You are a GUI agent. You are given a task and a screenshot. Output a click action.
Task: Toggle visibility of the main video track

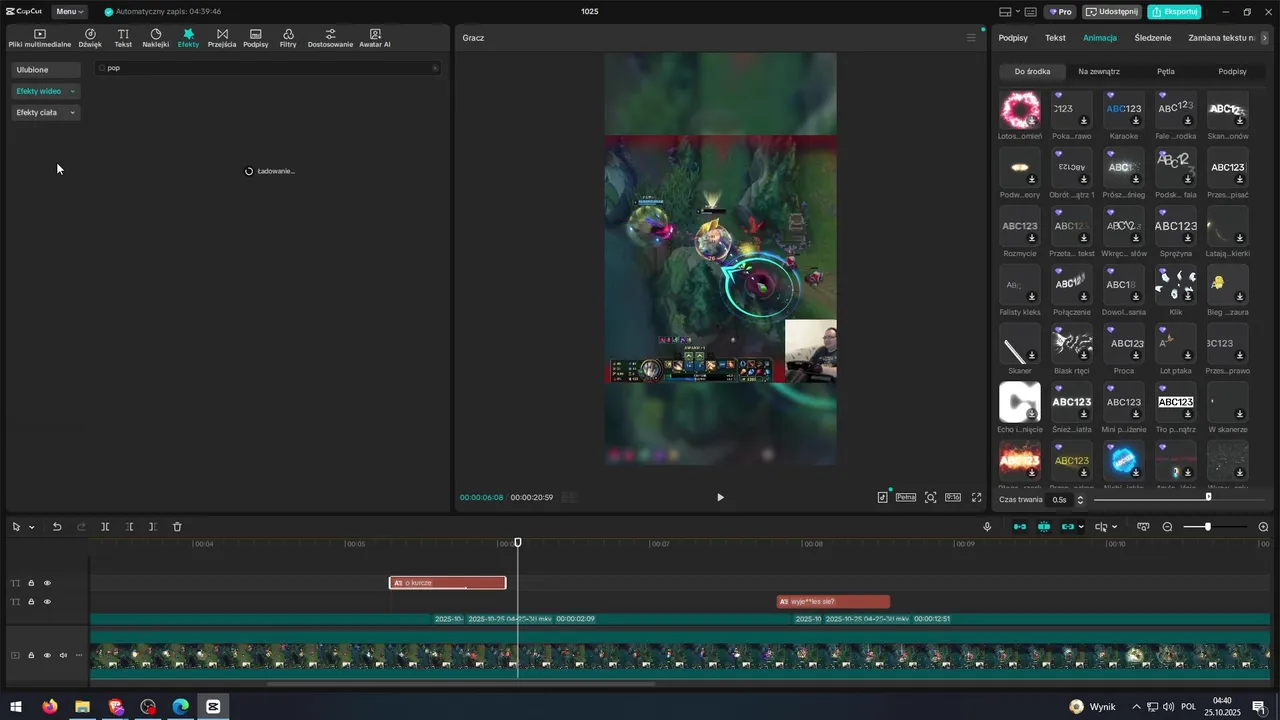pos(47,656)
